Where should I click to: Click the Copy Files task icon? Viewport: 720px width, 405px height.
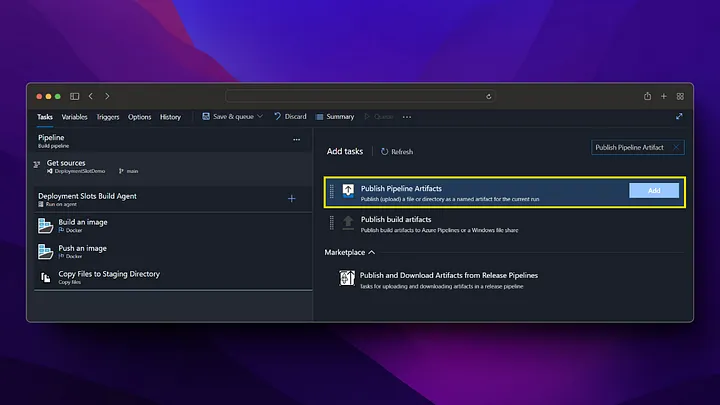(45, 277)
